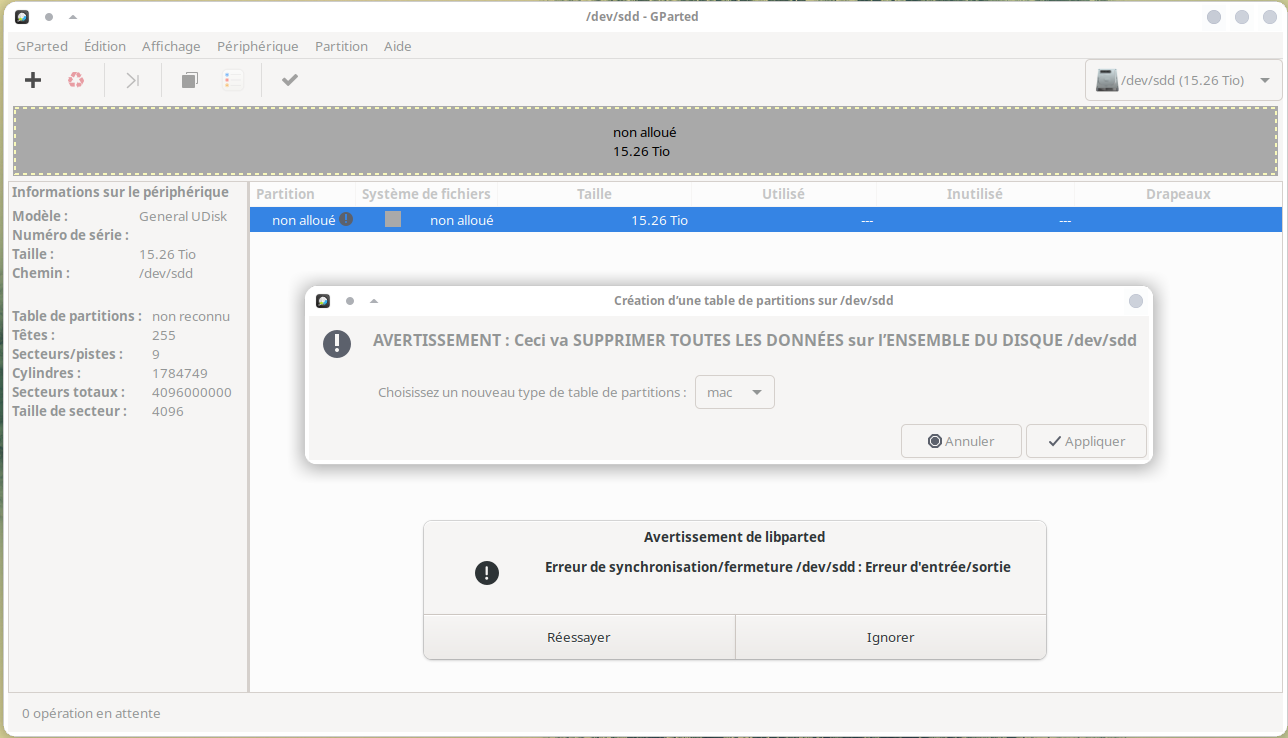Image resolution: width=1288 pixels, height=738 pixels.
Task: Click the main window title bar up-arrow icon
Action: pyautogui.click(x=73, y=17)
